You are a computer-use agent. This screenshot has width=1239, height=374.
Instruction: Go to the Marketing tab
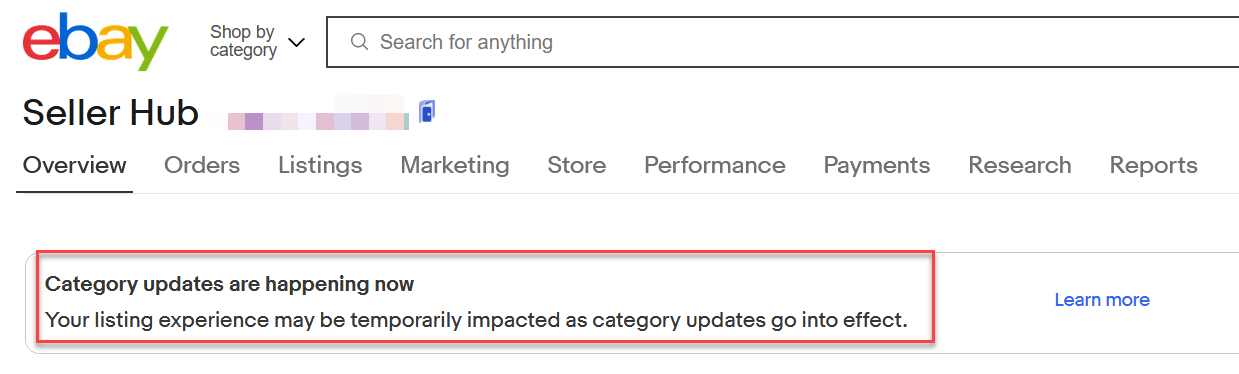pos(455,165)
